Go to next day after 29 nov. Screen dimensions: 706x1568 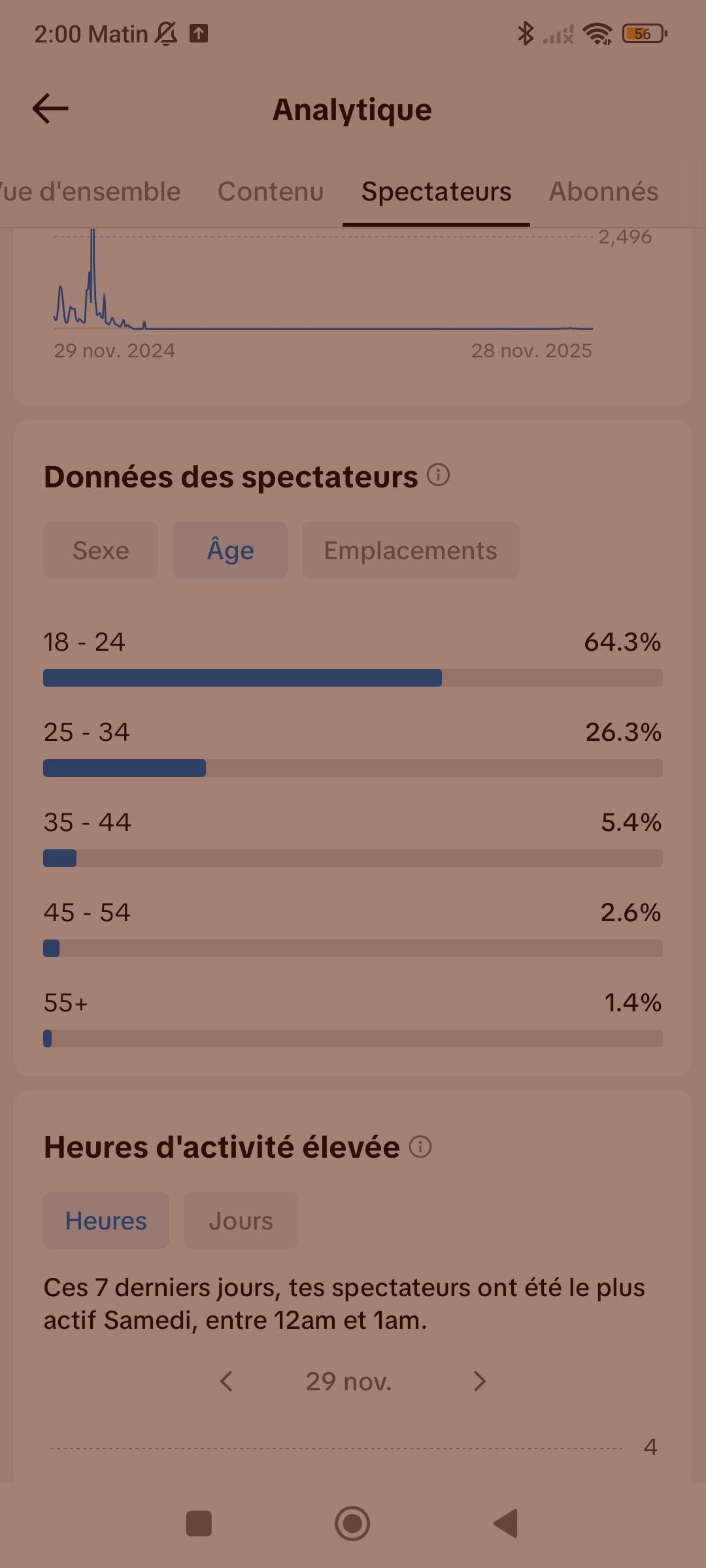[x=480, y=1381]
